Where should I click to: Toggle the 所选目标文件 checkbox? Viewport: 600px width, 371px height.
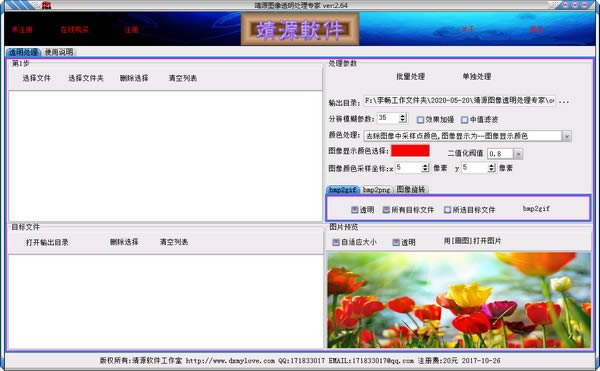(447, 210)
